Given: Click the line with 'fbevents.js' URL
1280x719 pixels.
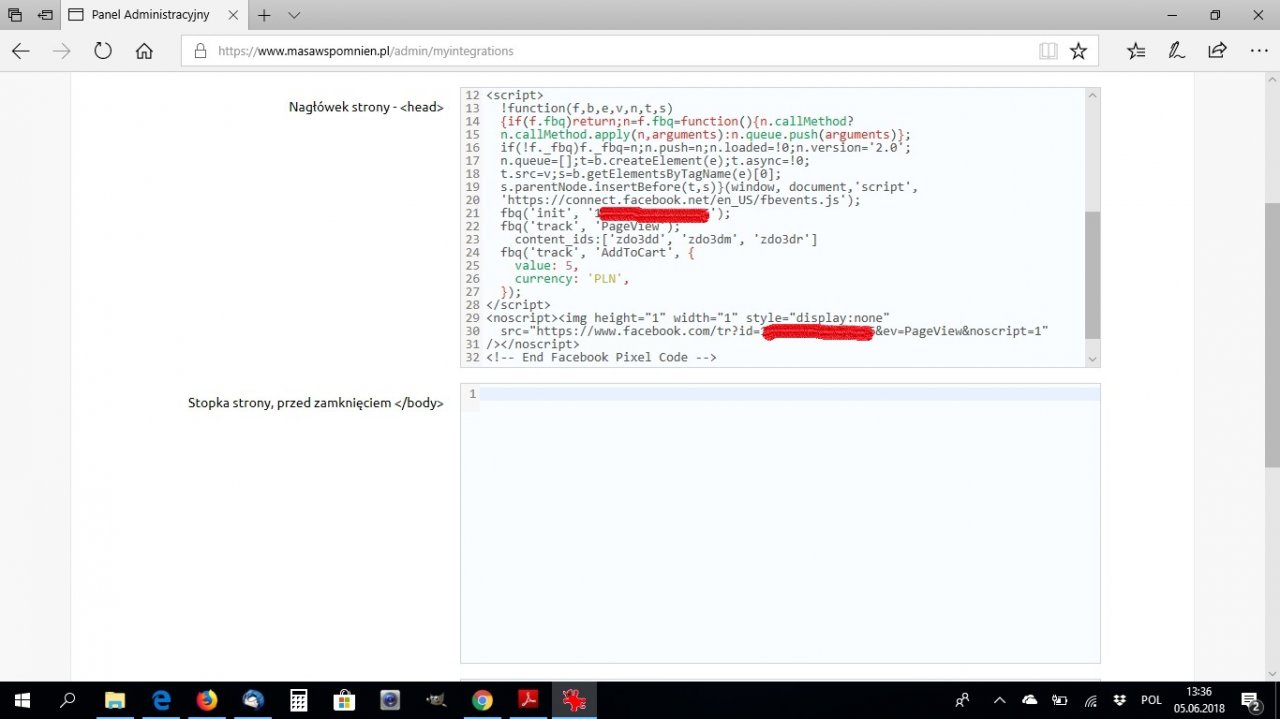Looking at the screenshot, I should tap(680, 200).
